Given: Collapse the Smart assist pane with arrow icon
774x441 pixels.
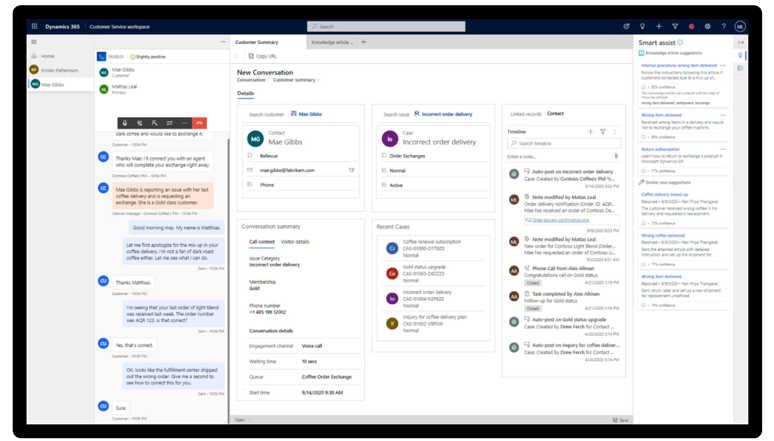Looking at the screenshot, I should (x=740, y=42).
